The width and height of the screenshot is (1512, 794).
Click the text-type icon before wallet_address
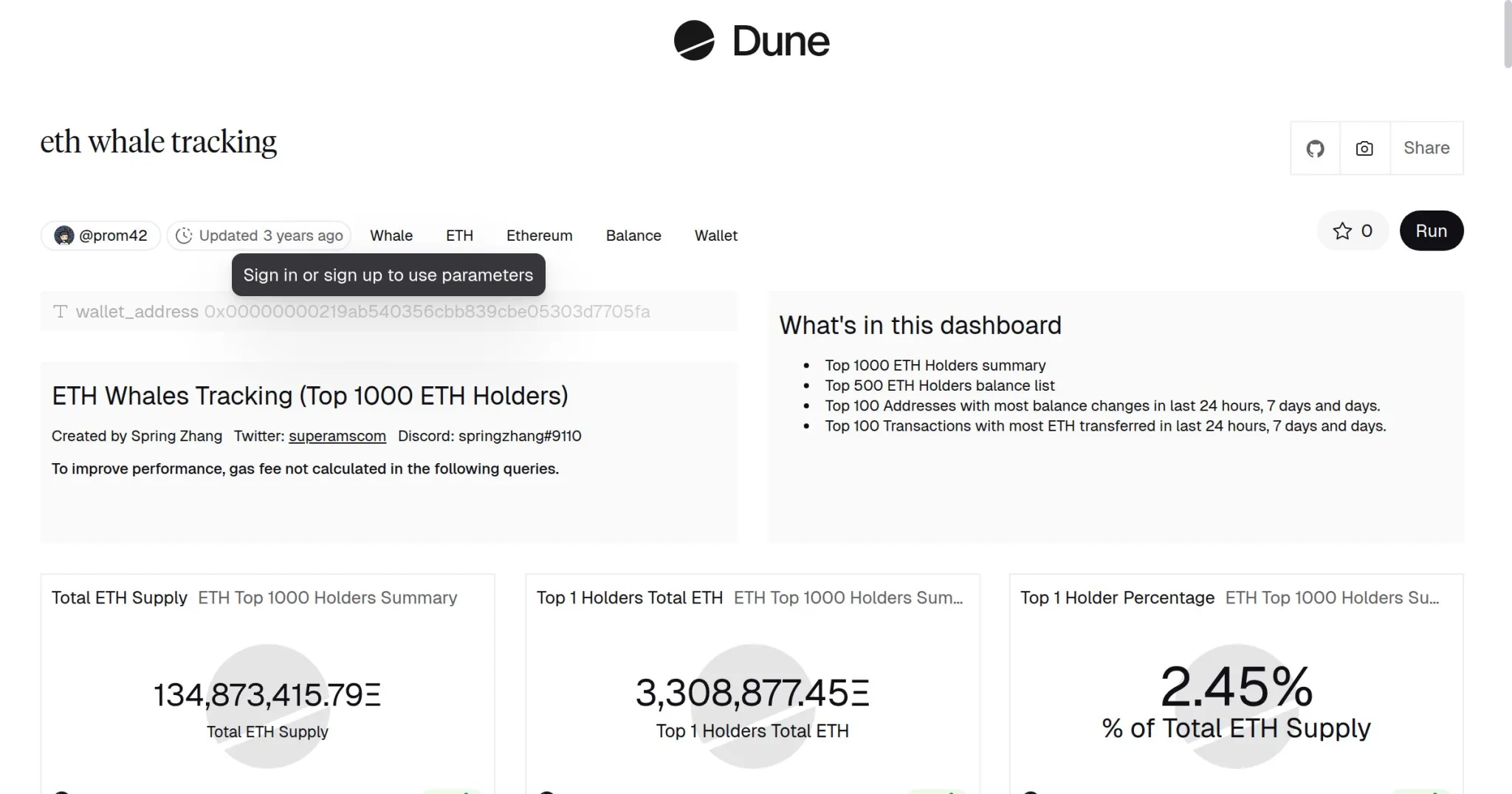click(x=61, y=312)
